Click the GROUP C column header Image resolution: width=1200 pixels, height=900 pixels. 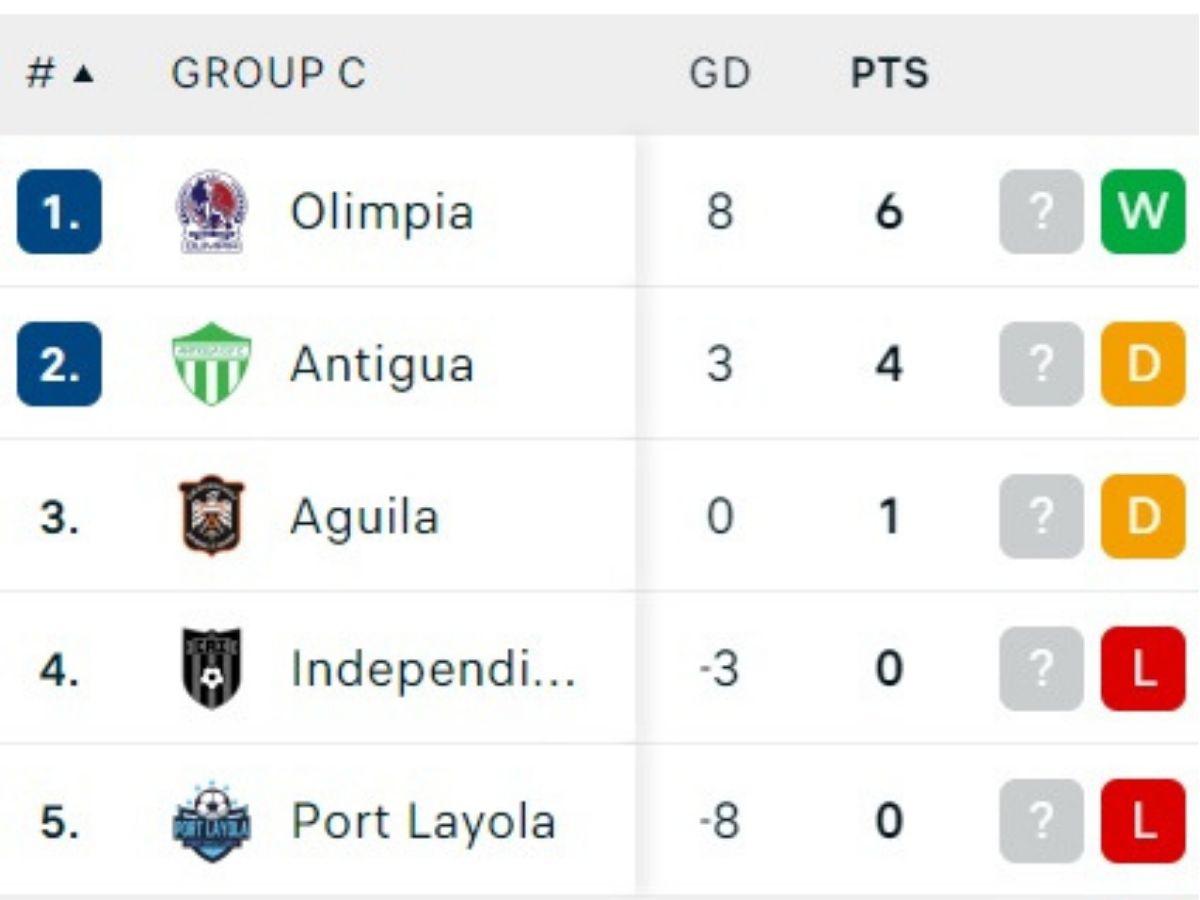tap(268, 74)
